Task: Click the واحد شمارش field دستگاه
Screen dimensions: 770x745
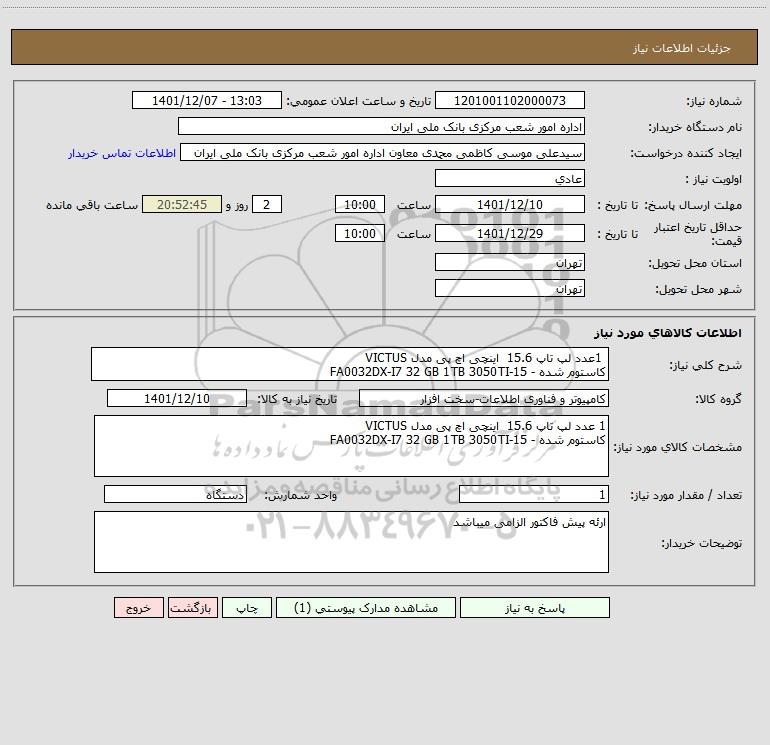Action: [x=175, y=495]
